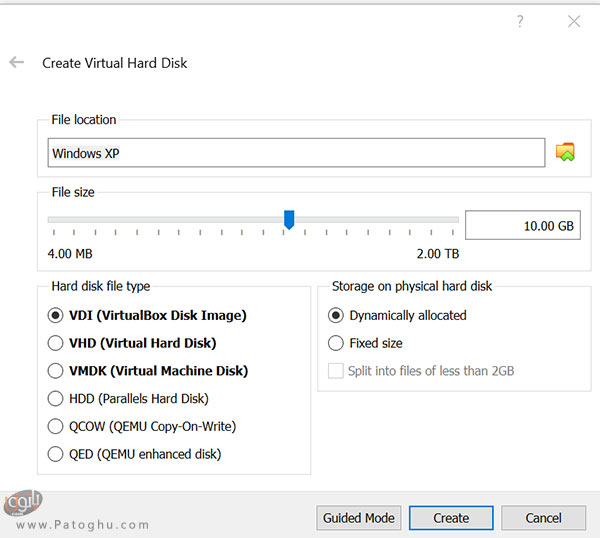Viewport: 600px width, 538px height.
Task: Click the folder browse icon for file location
Action: point(565,152)
